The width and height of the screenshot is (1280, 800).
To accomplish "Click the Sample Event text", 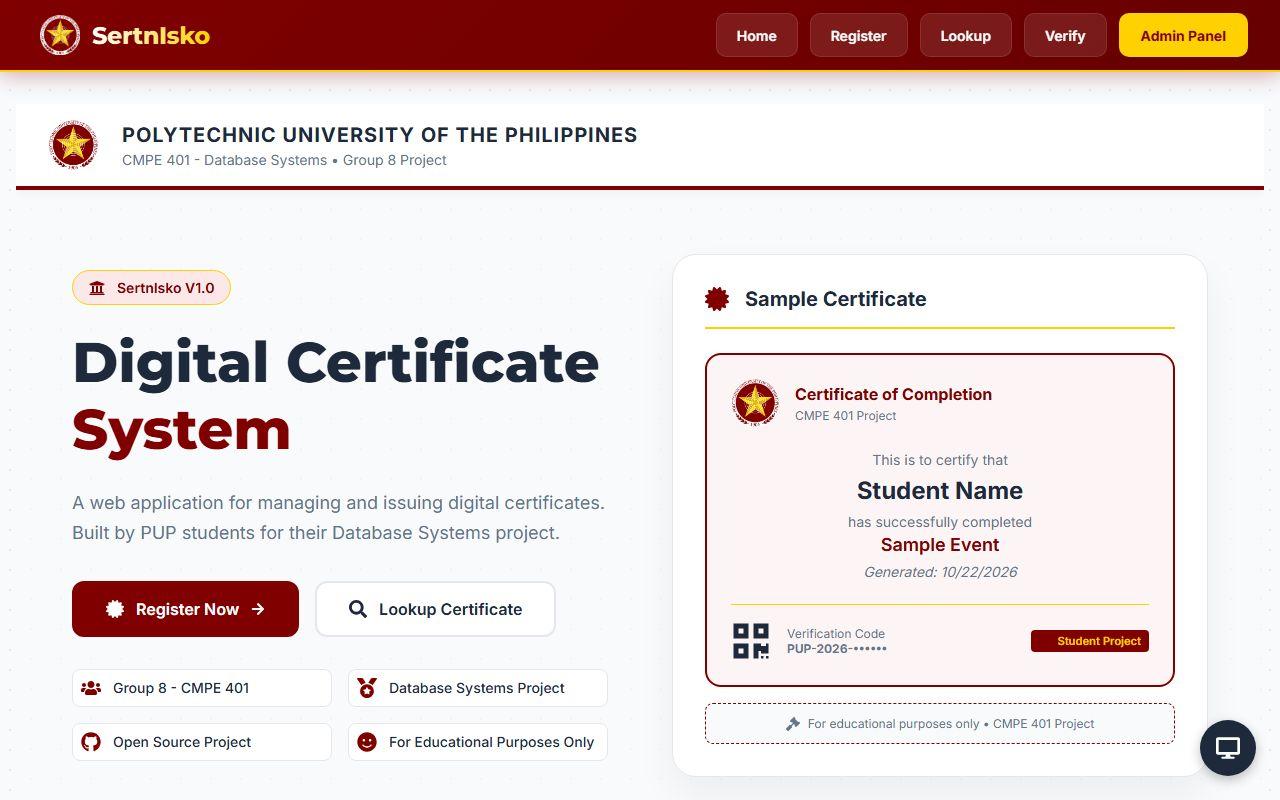I will point(940,545).
